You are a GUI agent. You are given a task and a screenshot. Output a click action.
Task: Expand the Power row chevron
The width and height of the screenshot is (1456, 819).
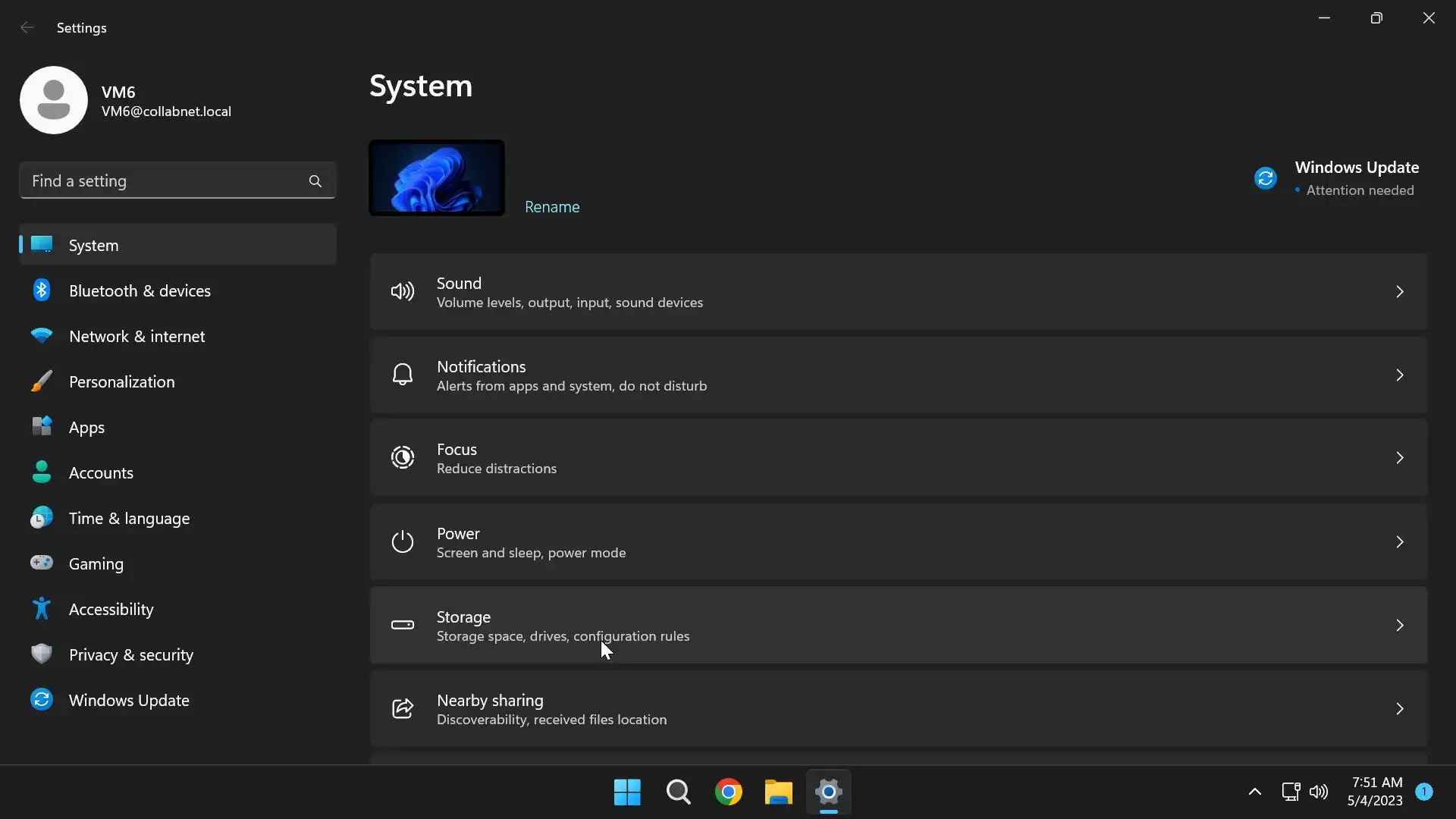click(x=1399, y=541)
